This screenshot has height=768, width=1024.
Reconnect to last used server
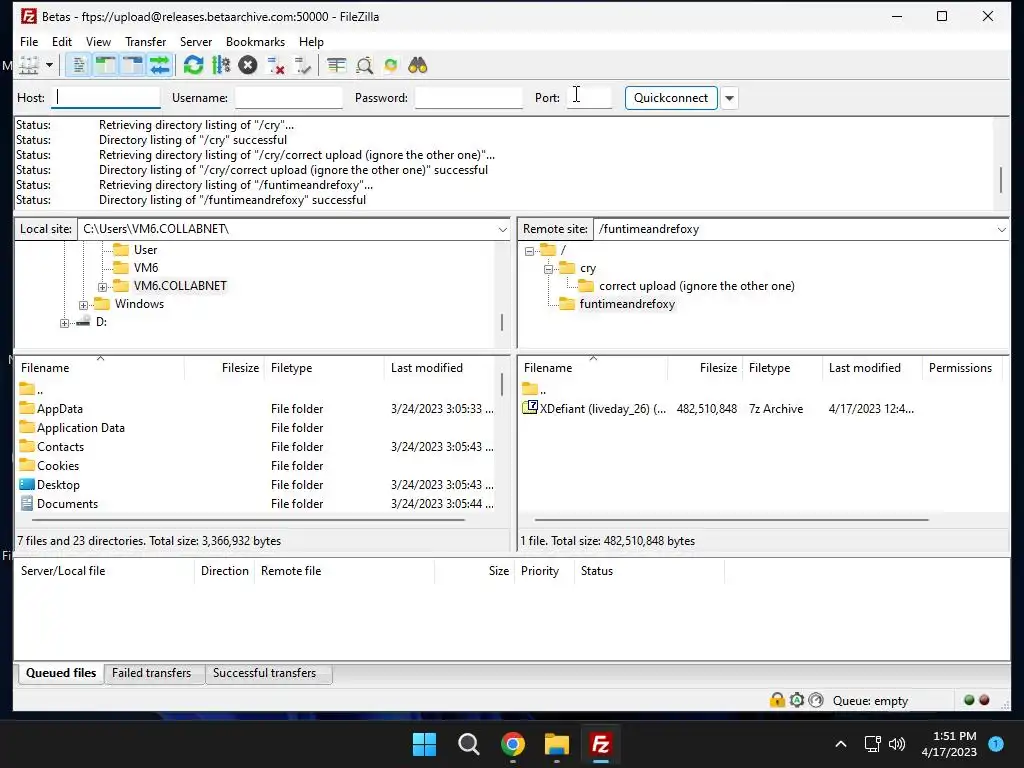pyautogui.click(x=302, y=65)
